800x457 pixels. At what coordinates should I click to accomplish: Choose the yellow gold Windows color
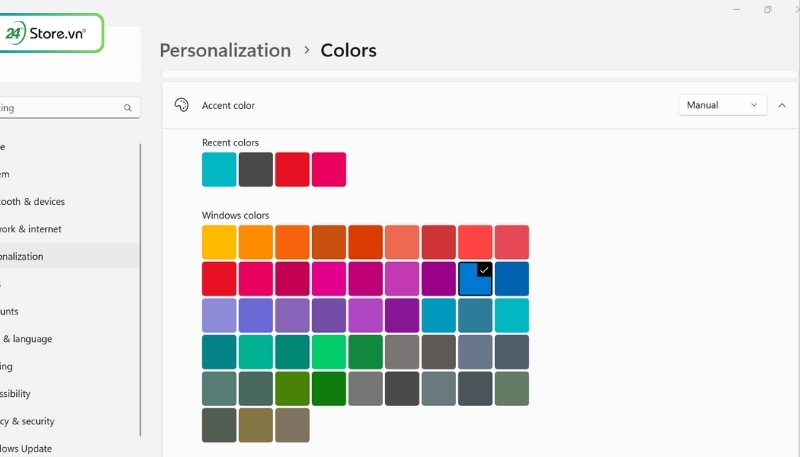(219, 242)
